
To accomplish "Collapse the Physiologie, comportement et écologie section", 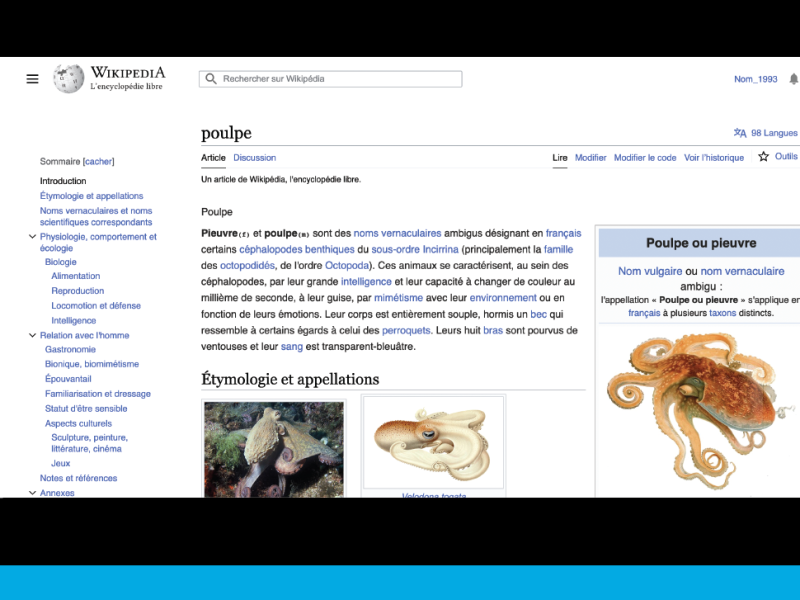I will 32,237.
